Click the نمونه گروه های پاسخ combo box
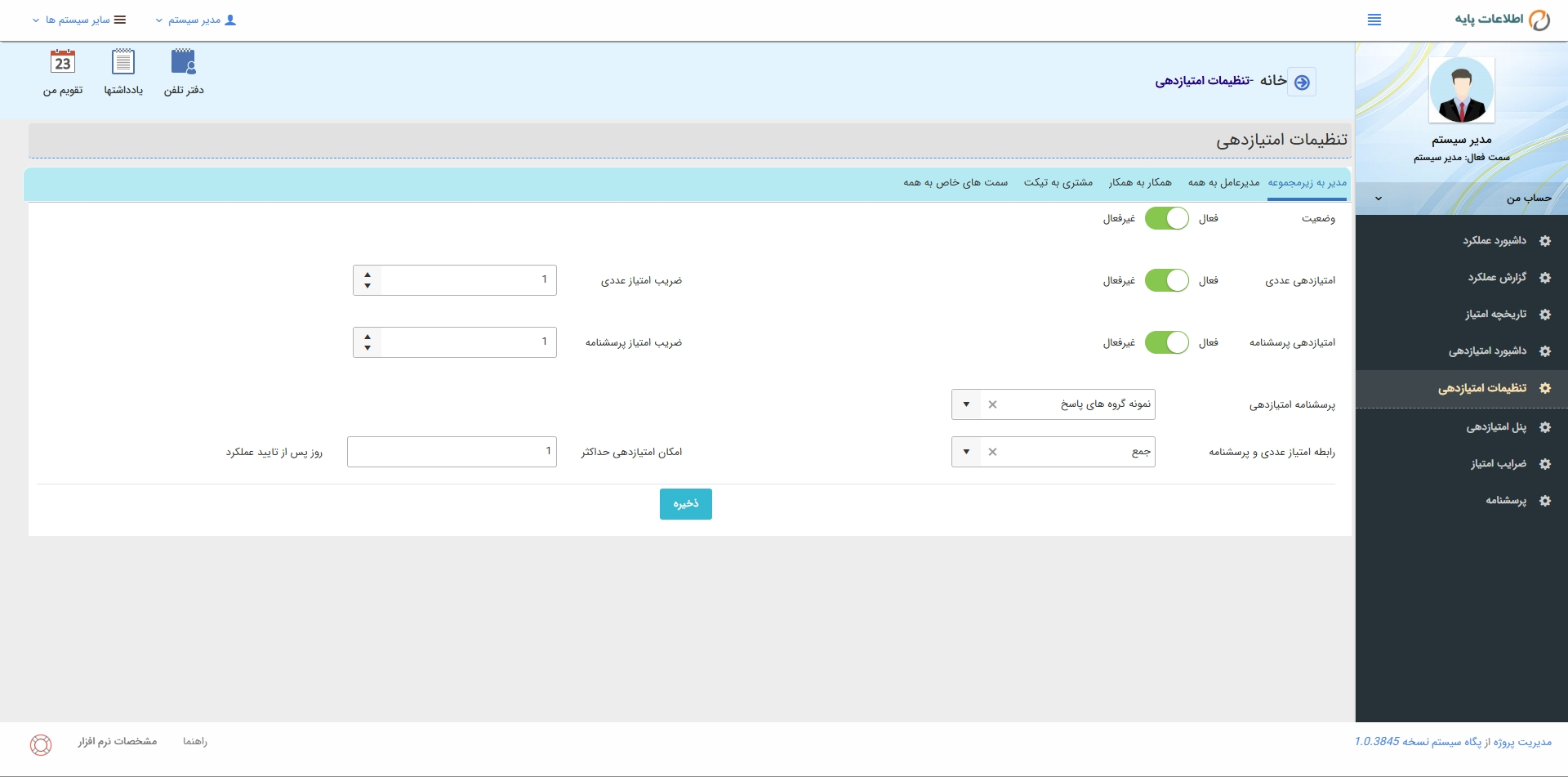This screenshot has height=777, width=1568. (1053, 404)
